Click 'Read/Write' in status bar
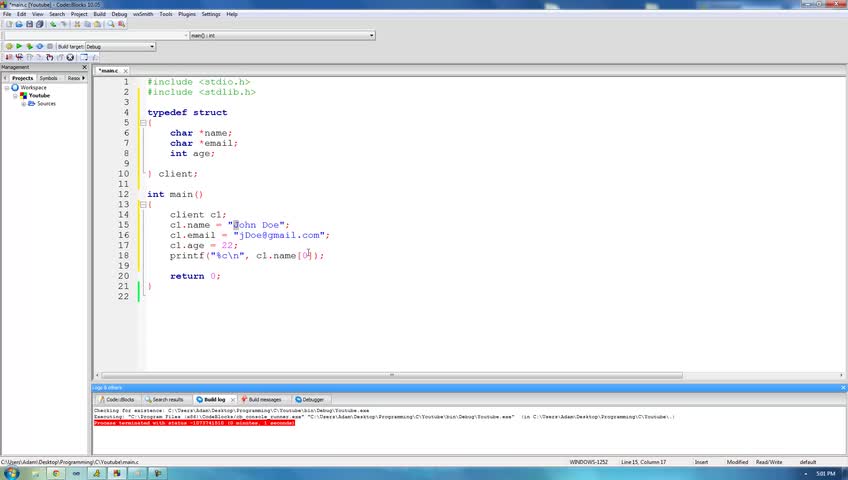Viewport: 848px width, 480px height. click(x=768, y=462)
